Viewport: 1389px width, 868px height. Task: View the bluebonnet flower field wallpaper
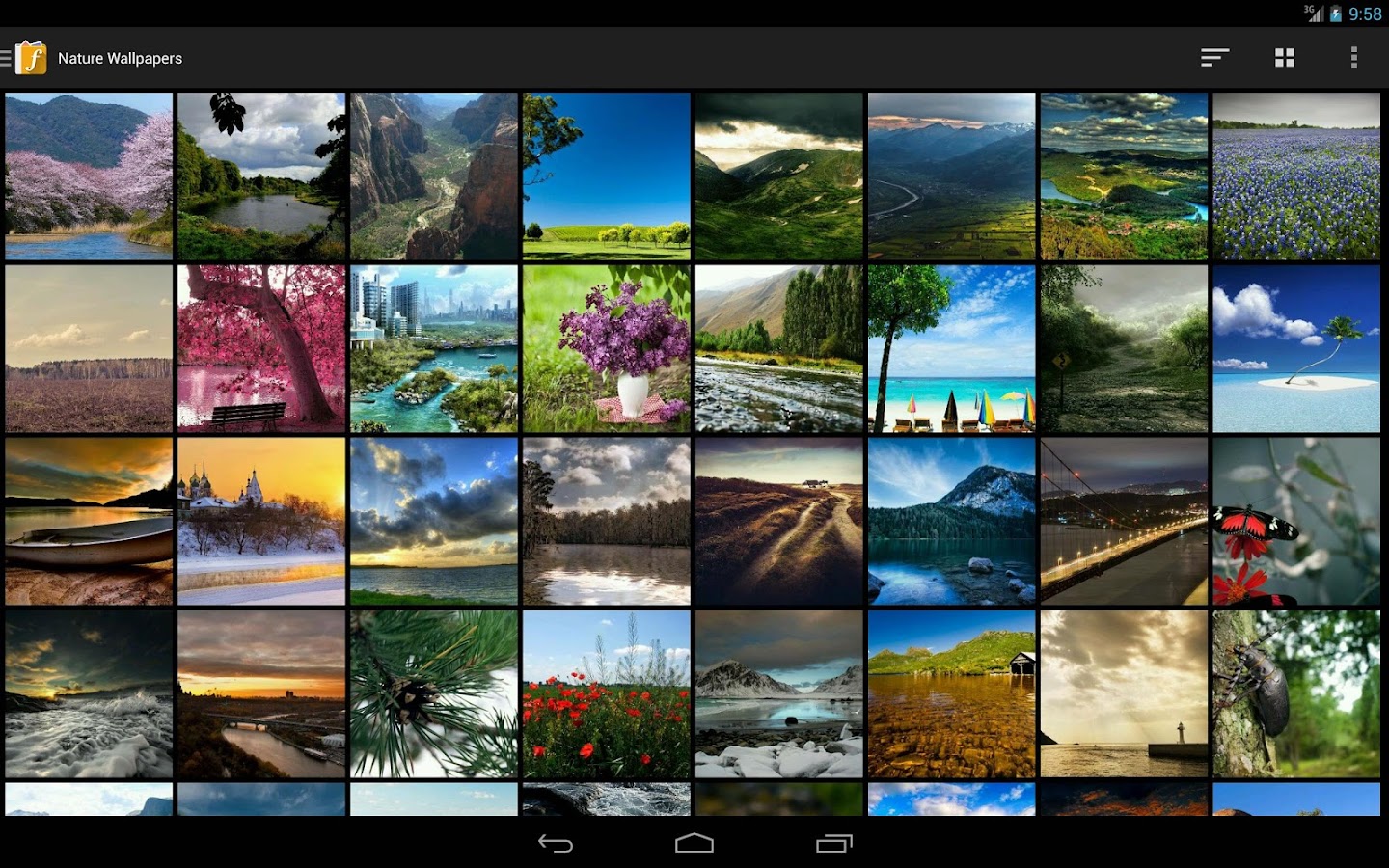tap(1295, 176)
